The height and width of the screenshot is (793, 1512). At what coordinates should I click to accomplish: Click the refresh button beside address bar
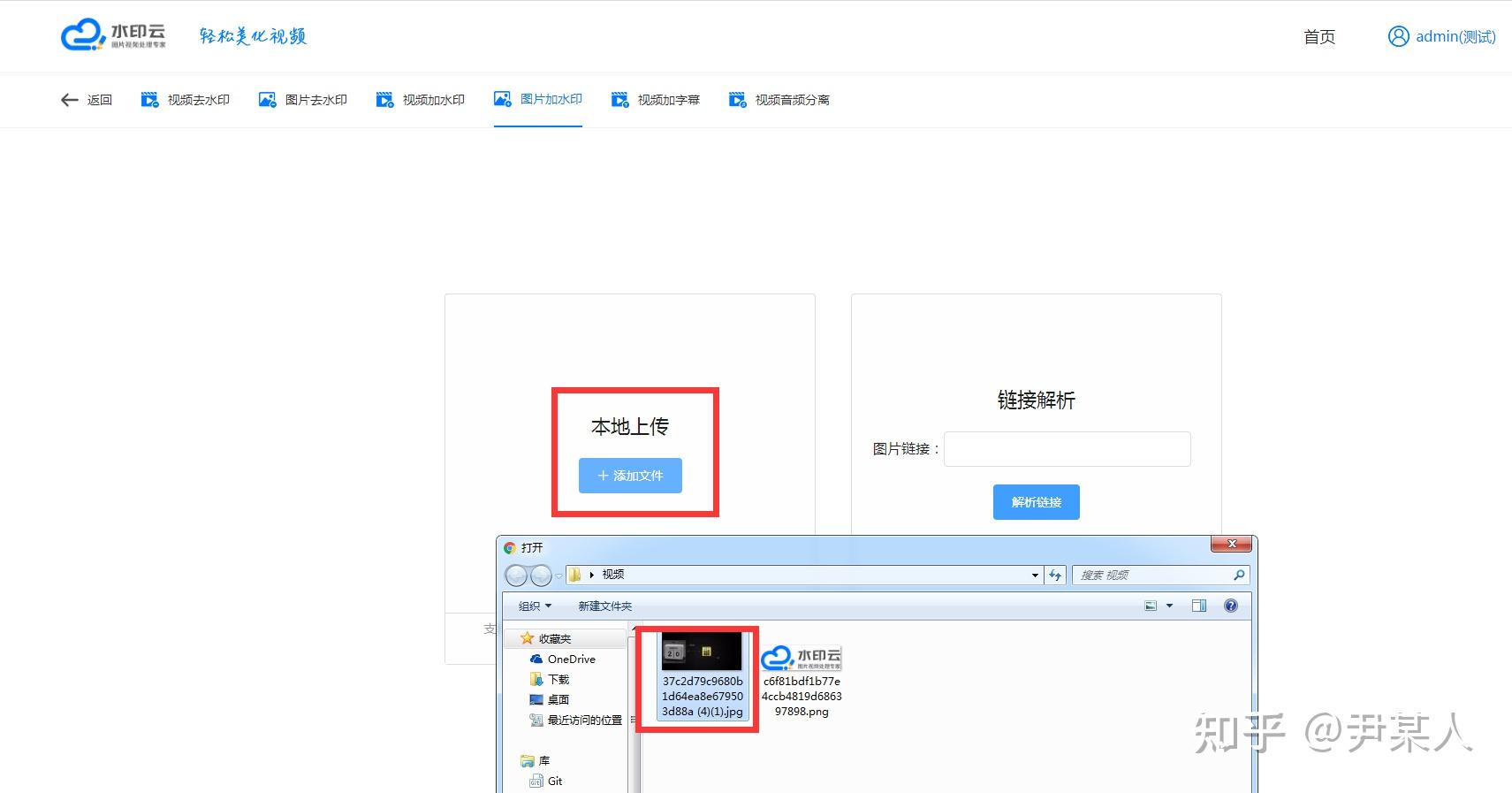coord(1055,575)
